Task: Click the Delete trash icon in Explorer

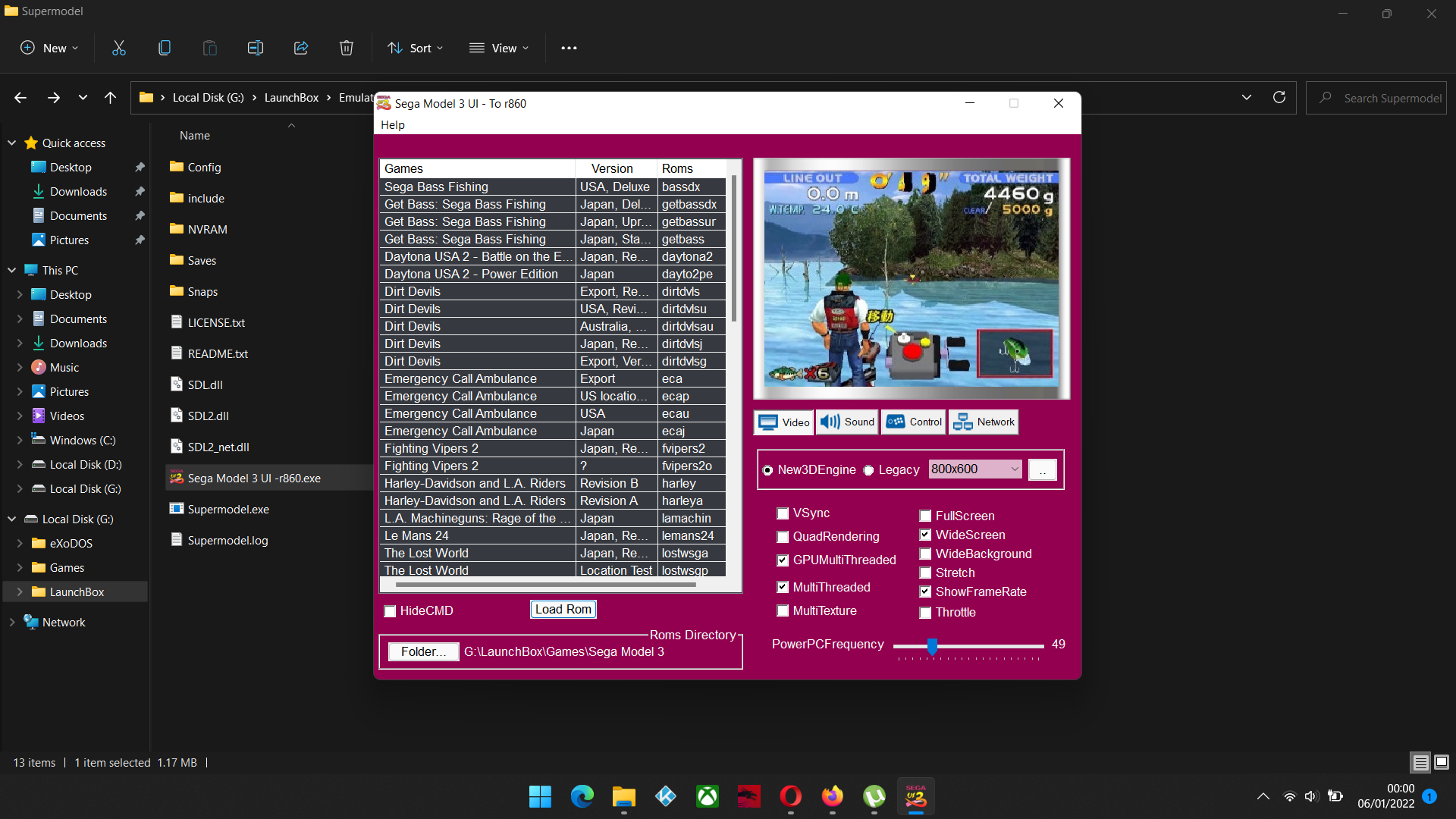Action: 347,48
